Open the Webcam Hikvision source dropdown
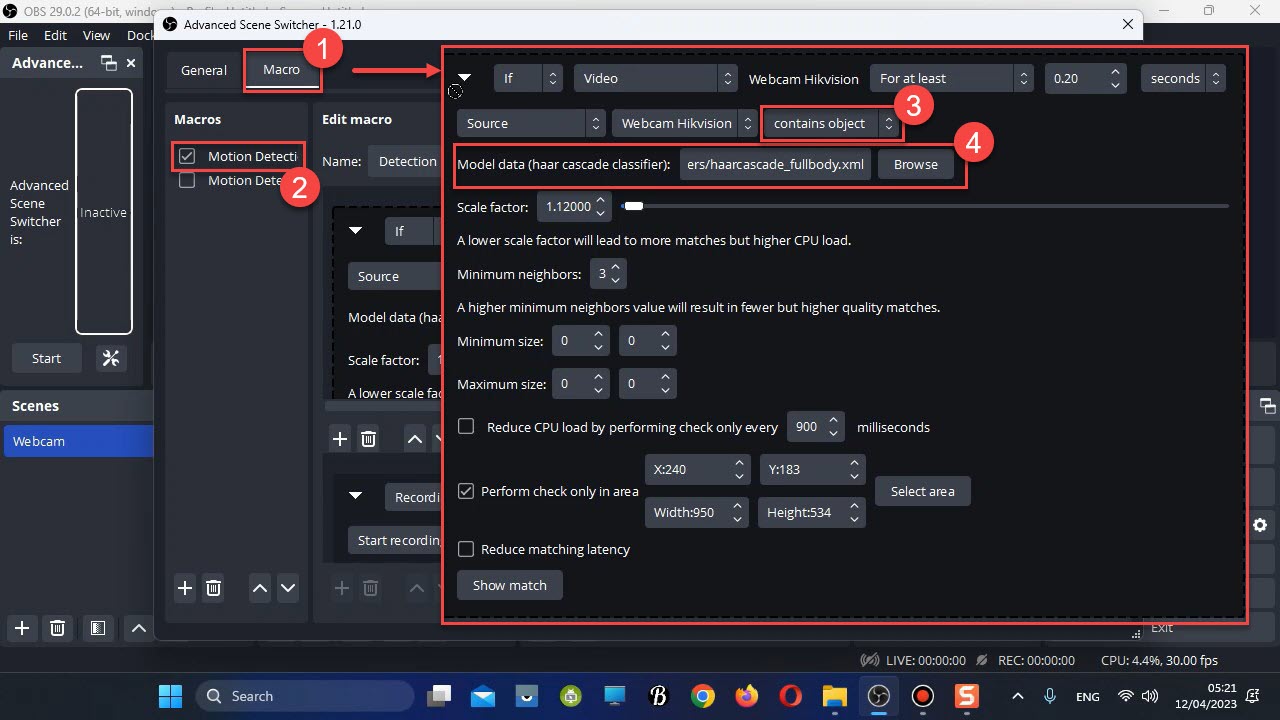The height and width of the screenshot is (720, 1280). tap(685, 123)
